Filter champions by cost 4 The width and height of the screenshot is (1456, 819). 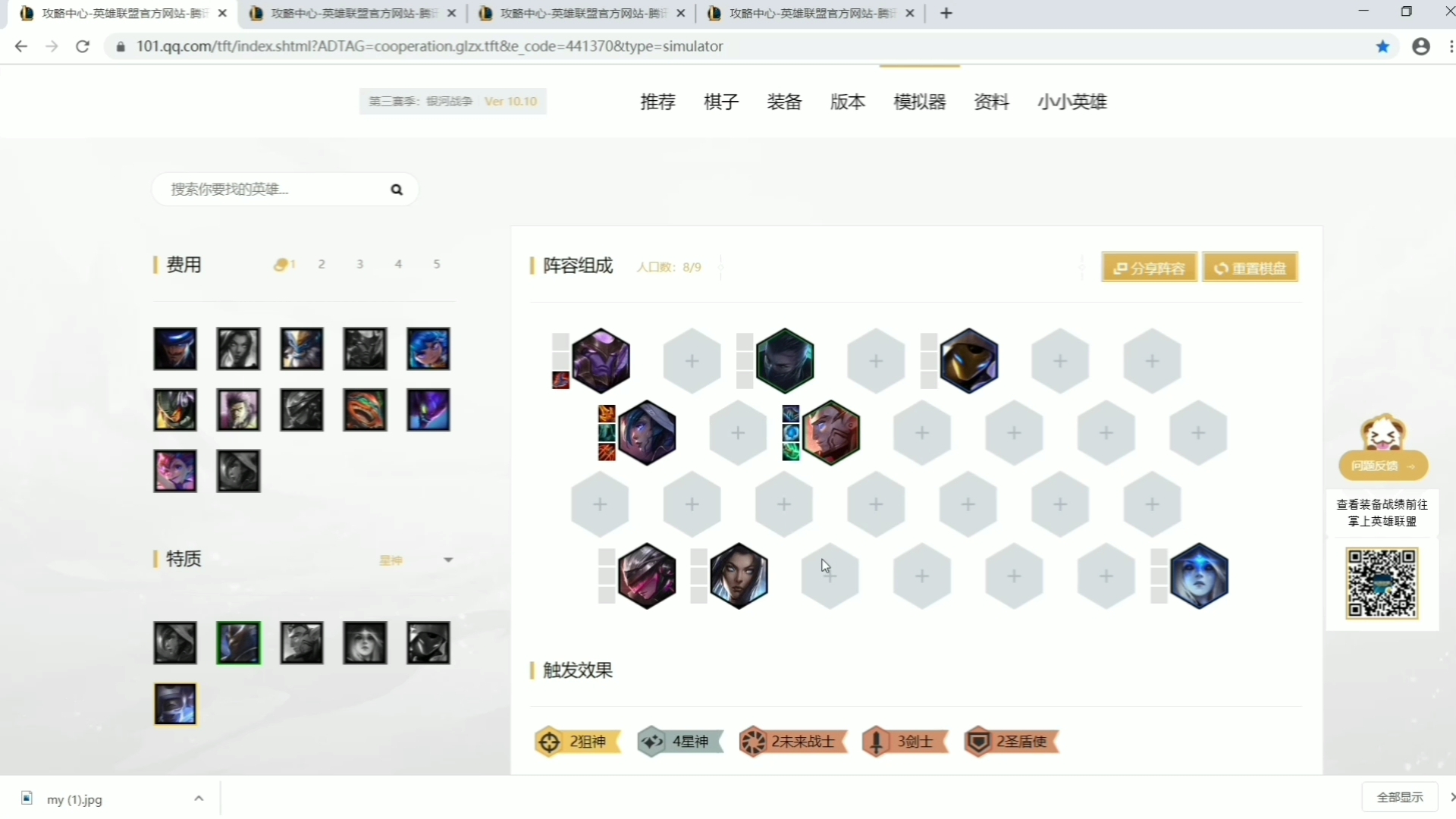pyautogui.click(x=398, y=264)
